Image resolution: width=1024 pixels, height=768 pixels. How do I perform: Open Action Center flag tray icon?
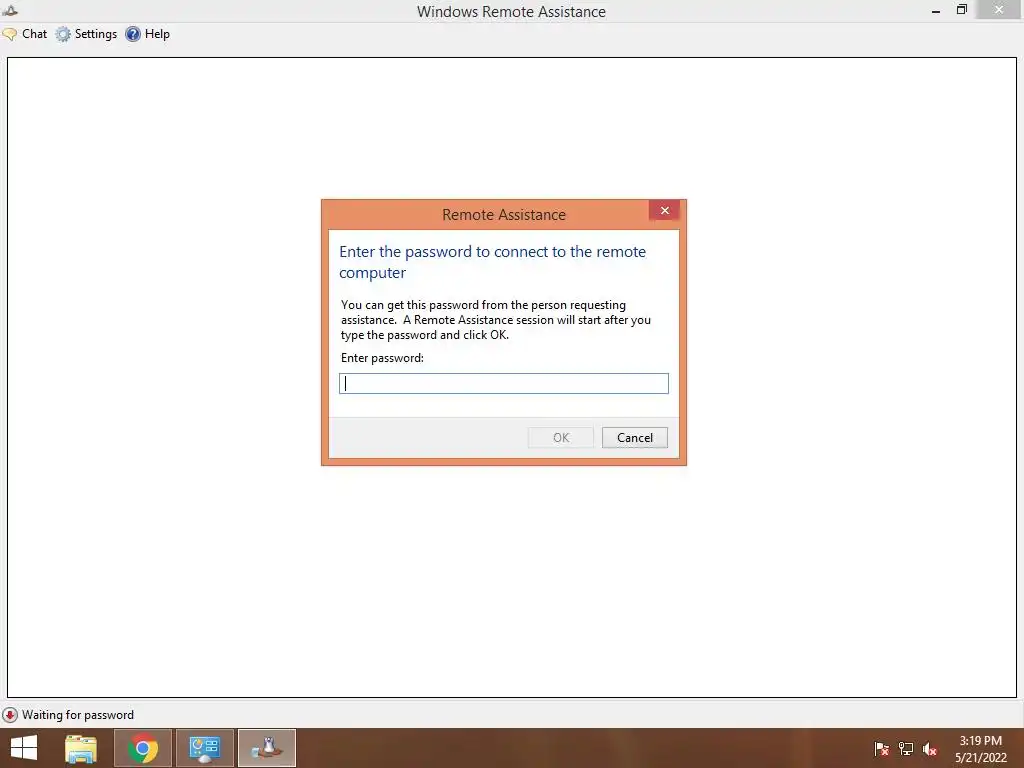[x=881, y=749]
